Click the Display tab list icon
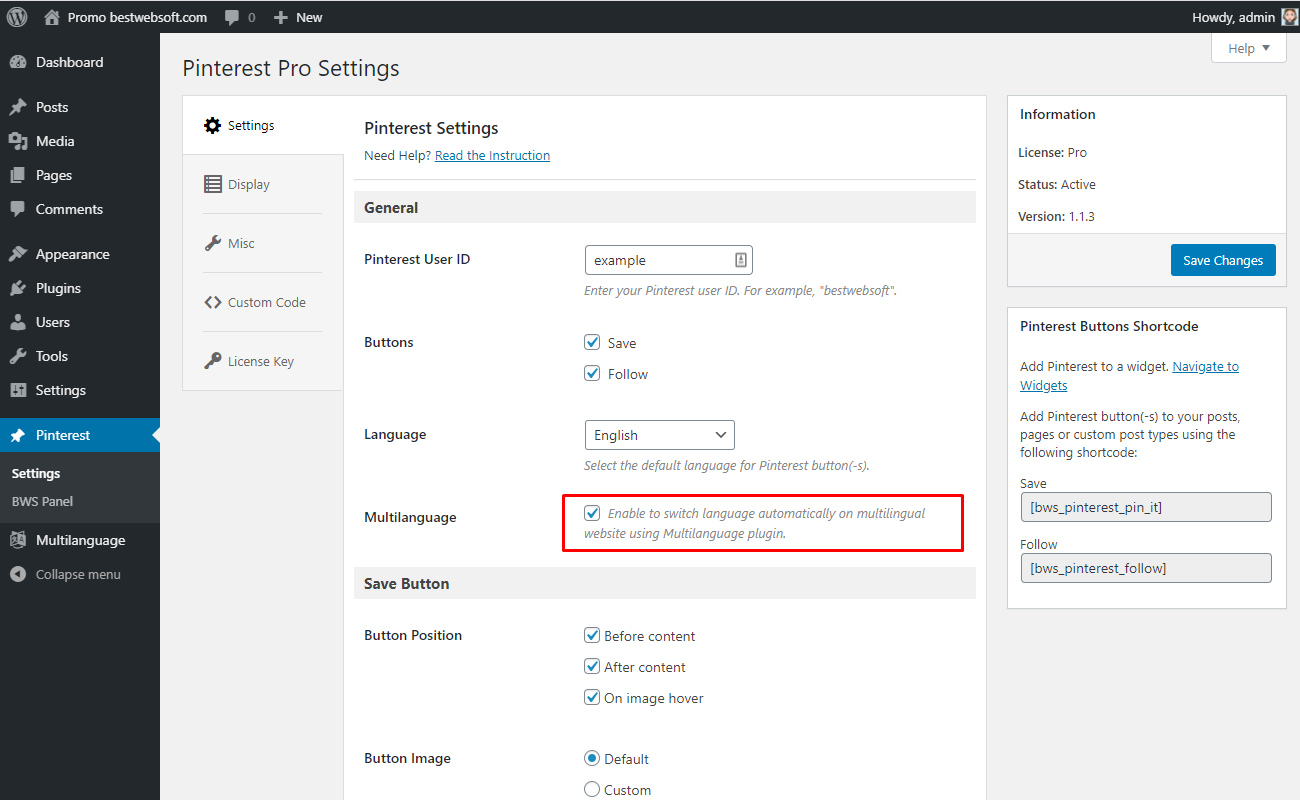This screenshot has height=800, width=1300. coord(212,184)
